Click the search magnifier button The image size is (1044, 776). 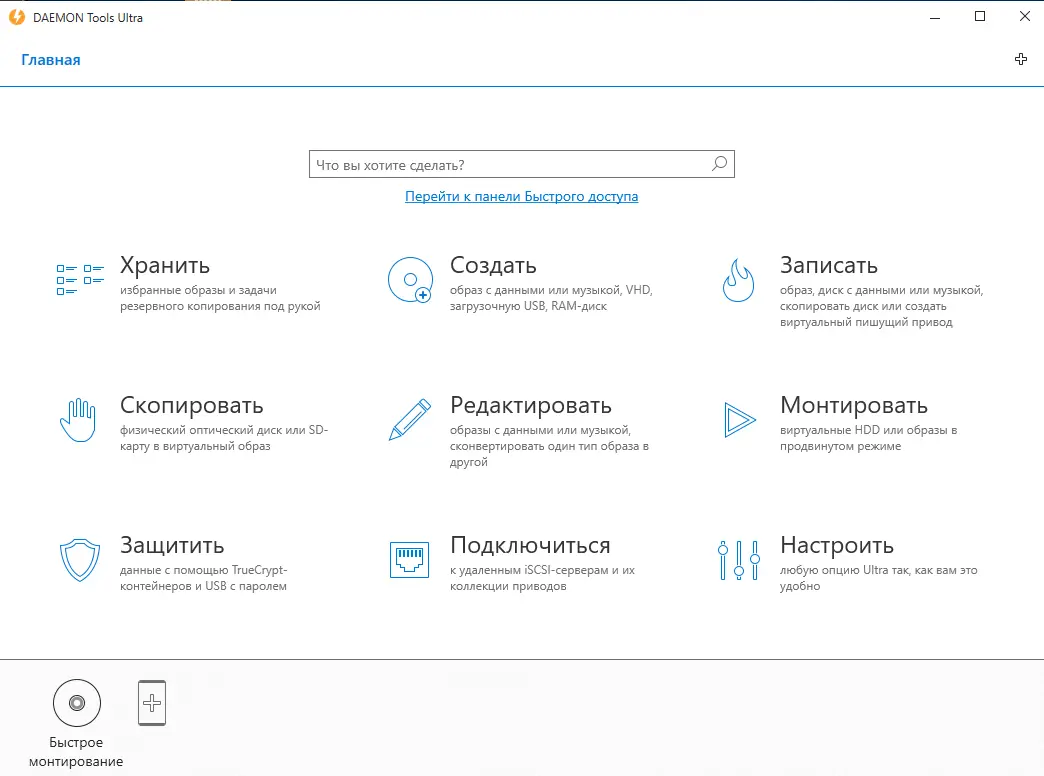tap(718, 163)
